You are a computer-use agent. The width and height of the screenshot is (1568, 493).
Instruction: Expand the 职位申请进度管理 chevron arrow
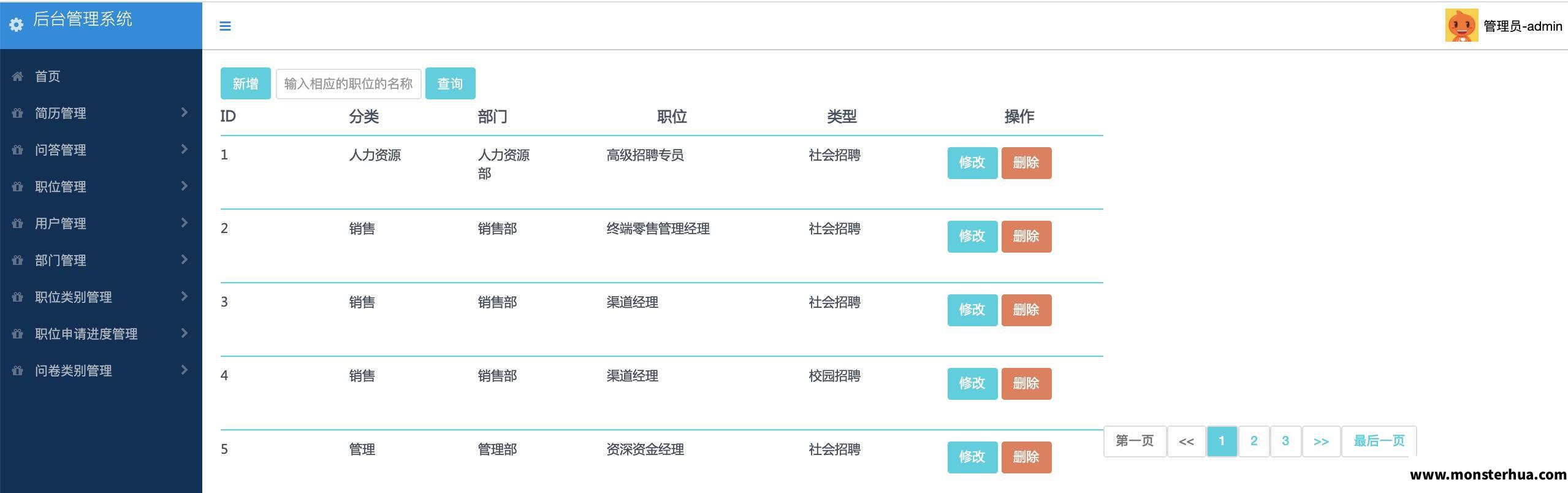pyautogui.click(x=184, y=333)
